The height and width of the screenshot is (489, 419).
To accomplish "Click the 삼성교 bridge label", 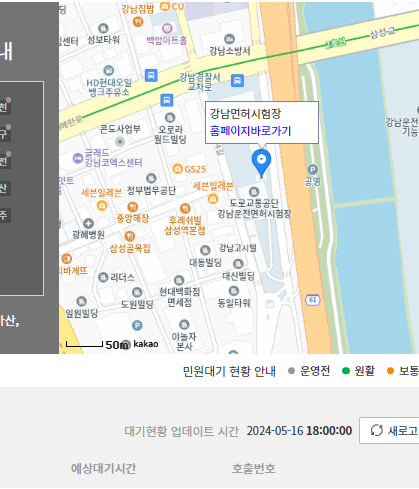I will [x=383, y=33].
